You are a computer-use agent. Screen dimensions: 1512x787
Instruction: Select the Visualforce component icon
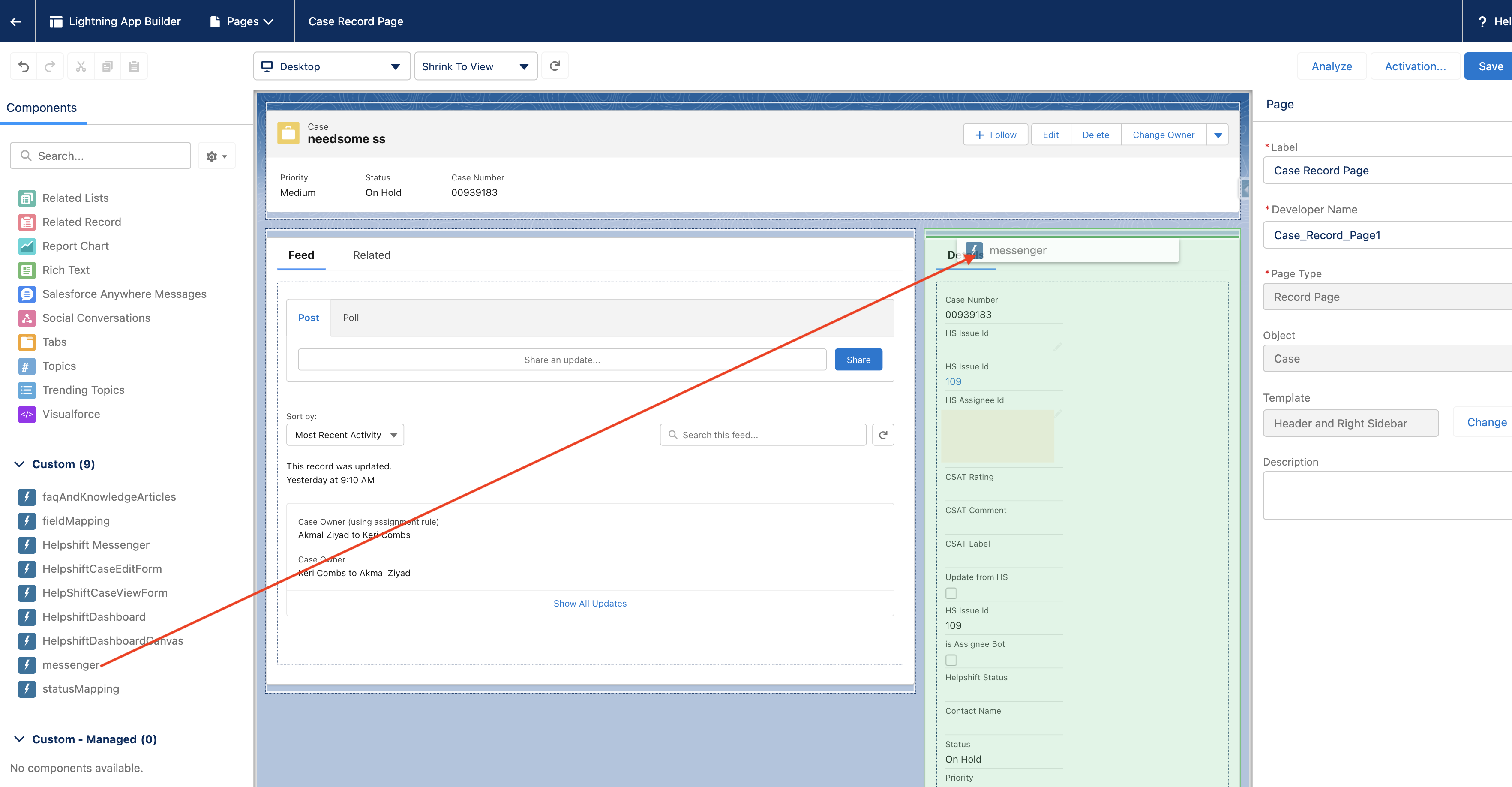coord(27,414)
